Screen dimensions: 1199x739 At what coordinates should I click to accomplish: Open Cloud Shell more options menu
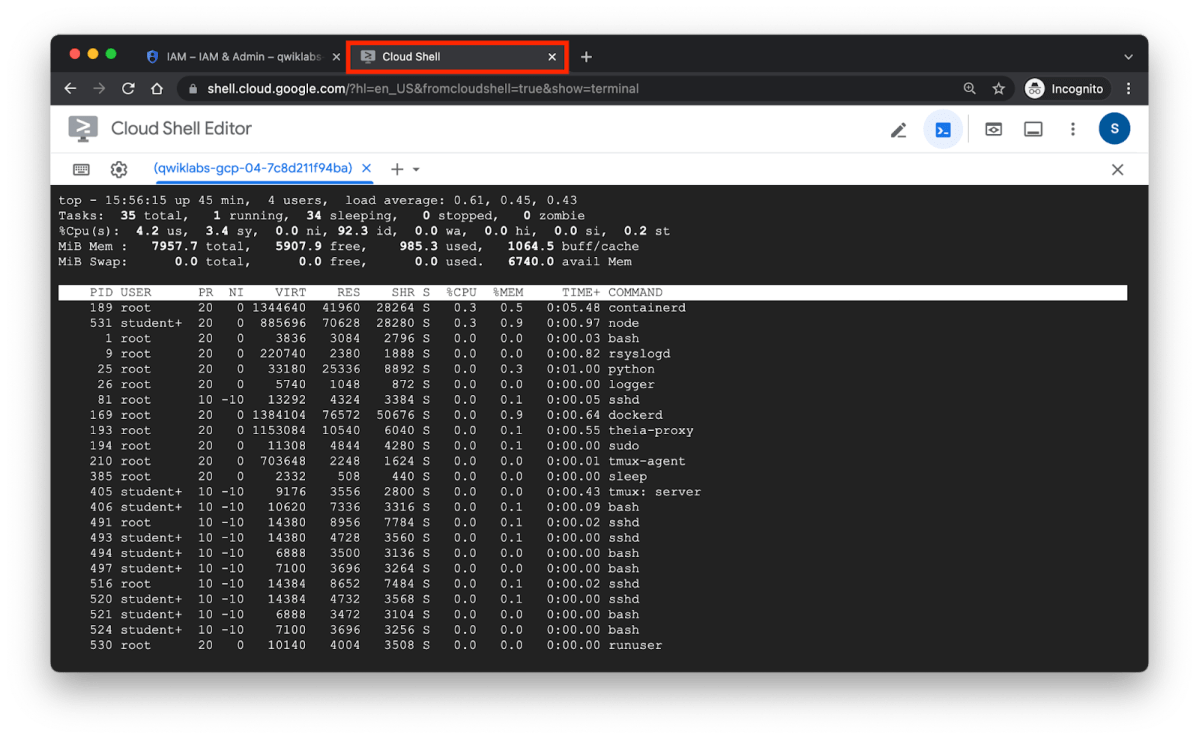(x=1073, y=129)
